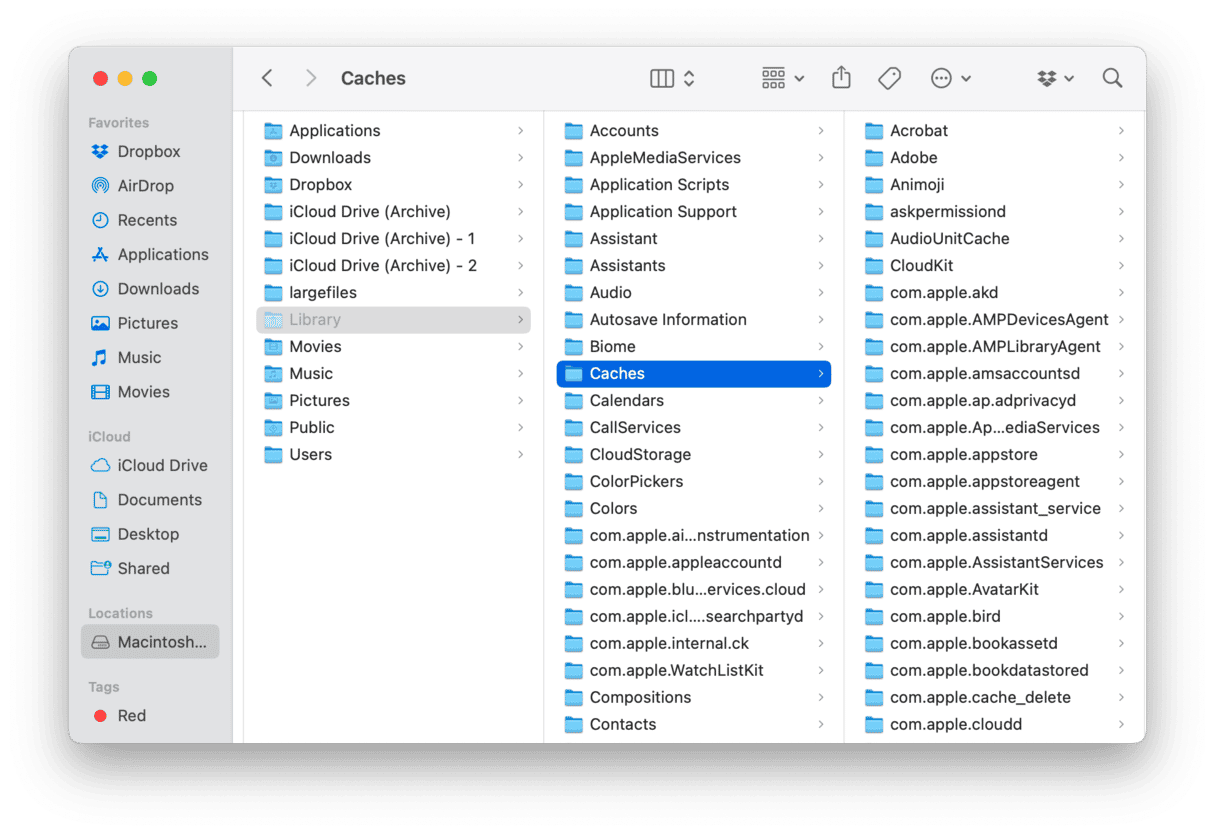Open Desktop in the sidebar
This screenshot has width=1215, height=834.
(x=150, y=534)
